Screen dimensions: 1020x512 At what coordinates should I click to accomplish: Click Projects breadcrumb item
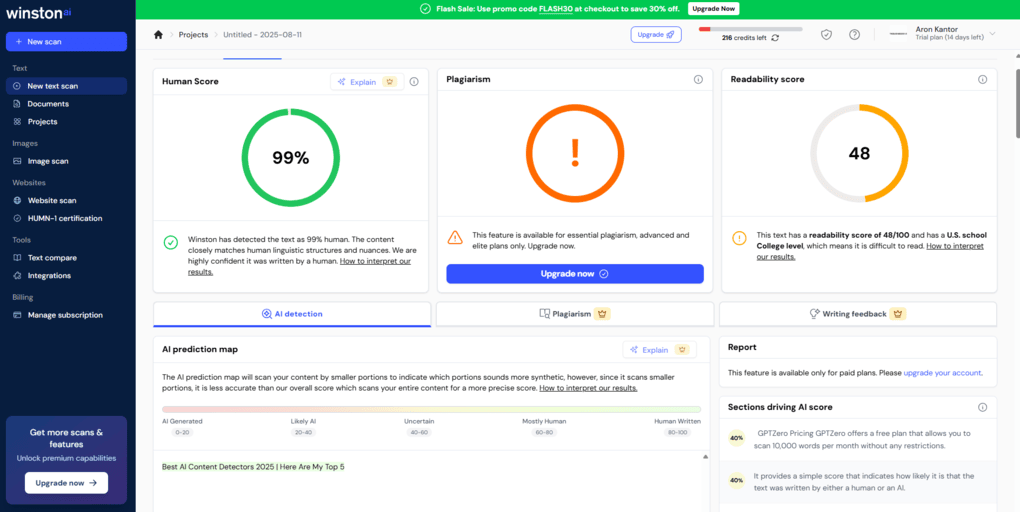193,34
